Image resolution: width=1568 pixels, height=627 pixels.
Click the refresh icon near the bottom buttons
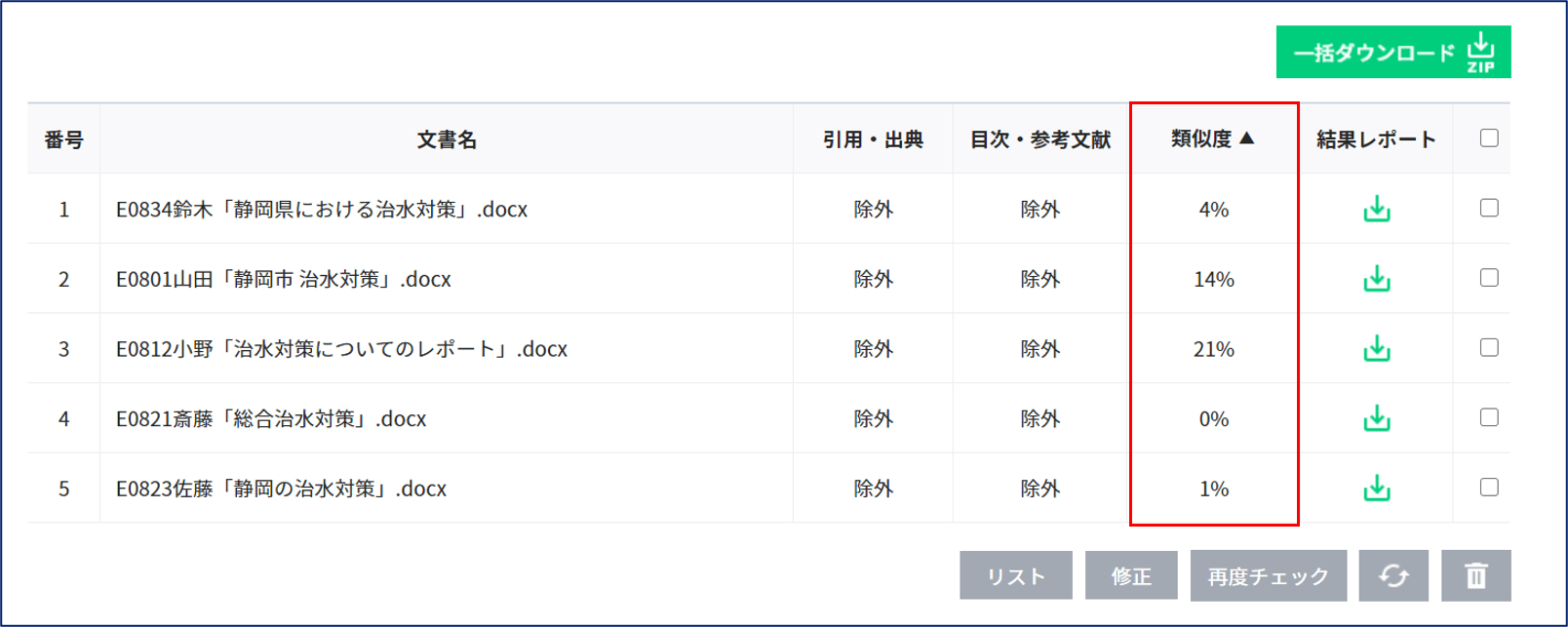(1392, 575)
